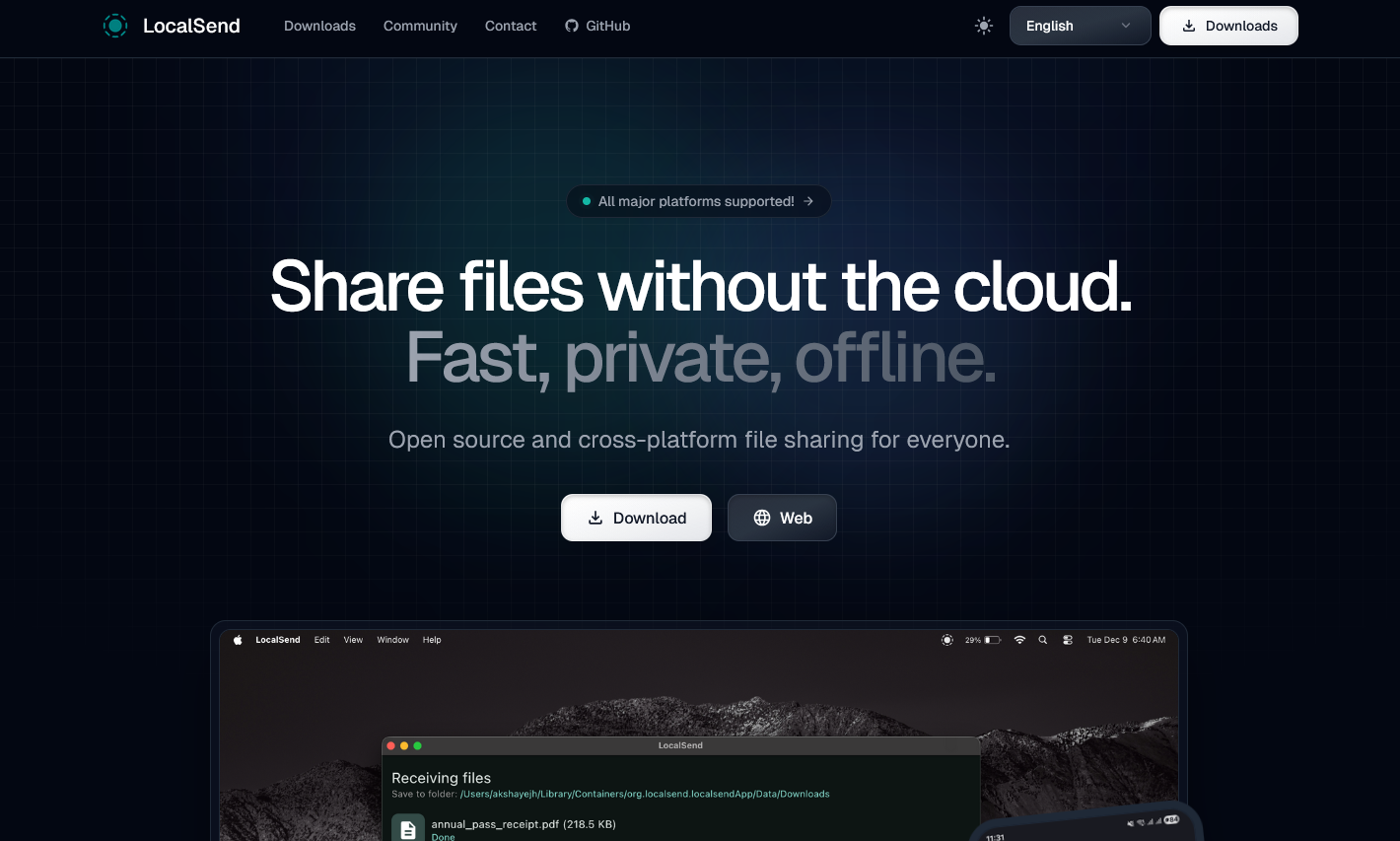Open the View menu in mockup

[x=353, y=640]
